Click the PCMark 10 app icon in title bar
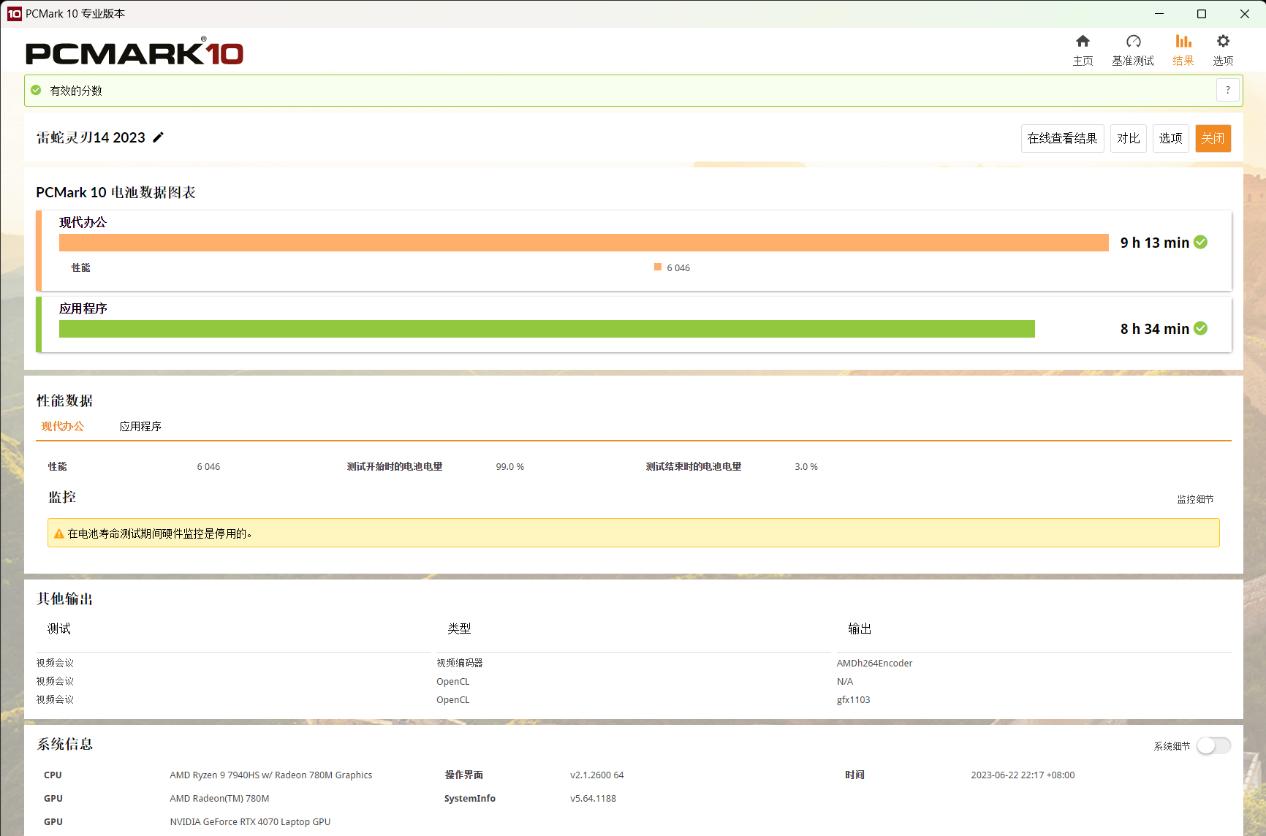This screenshot has width=1266, height=836. (x=14, y=14)
